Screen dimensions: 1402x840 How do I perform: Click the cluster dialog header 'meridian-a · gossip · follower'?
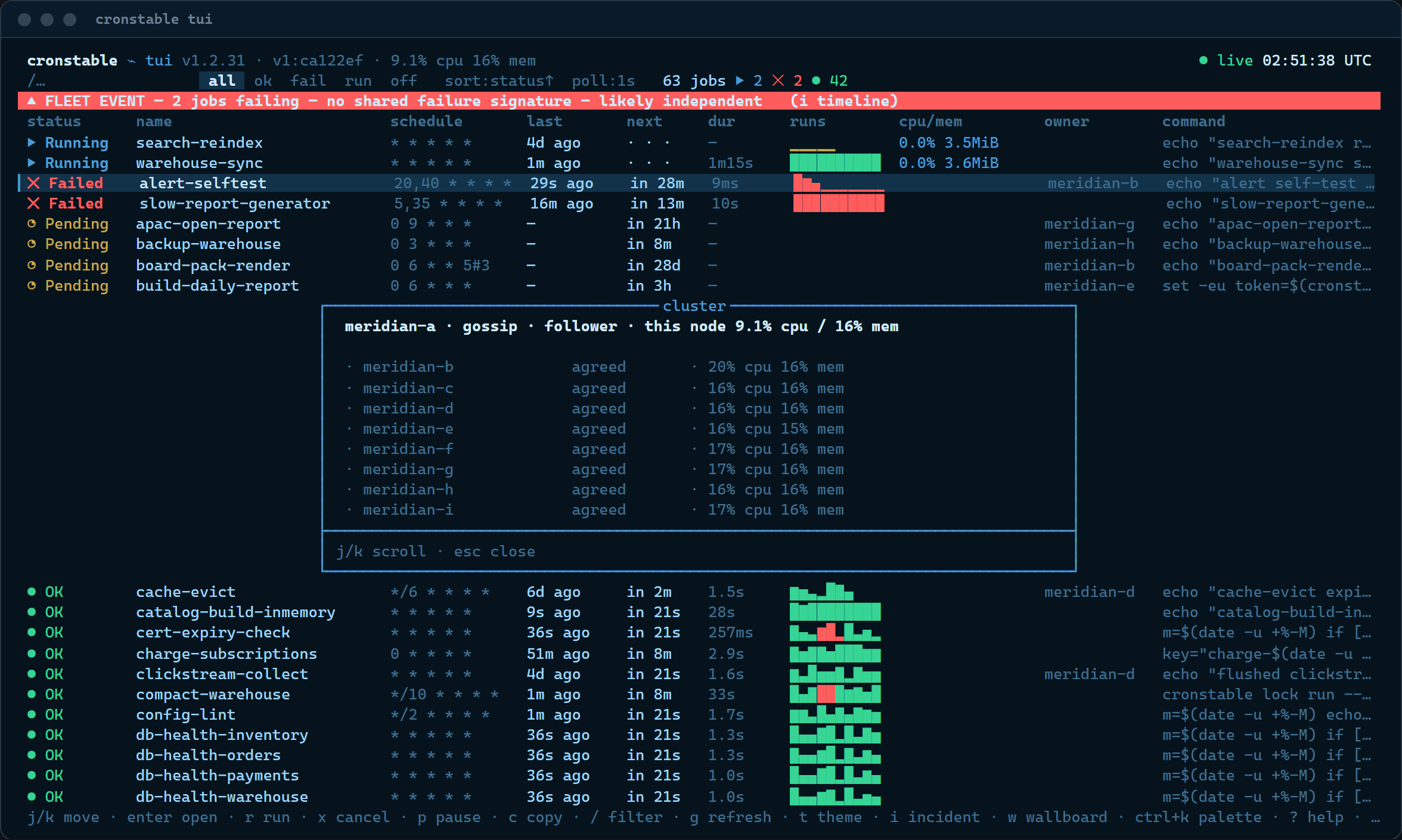click(480, 326)
